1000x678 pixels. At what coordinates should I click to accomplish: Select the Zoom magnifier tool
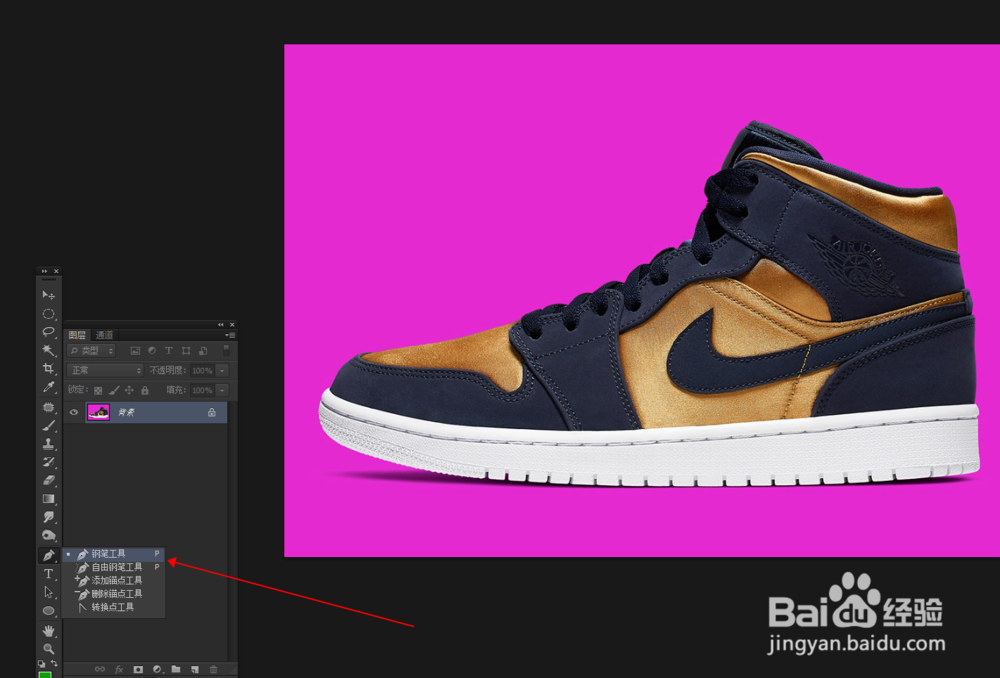click(x=48, y=649)
